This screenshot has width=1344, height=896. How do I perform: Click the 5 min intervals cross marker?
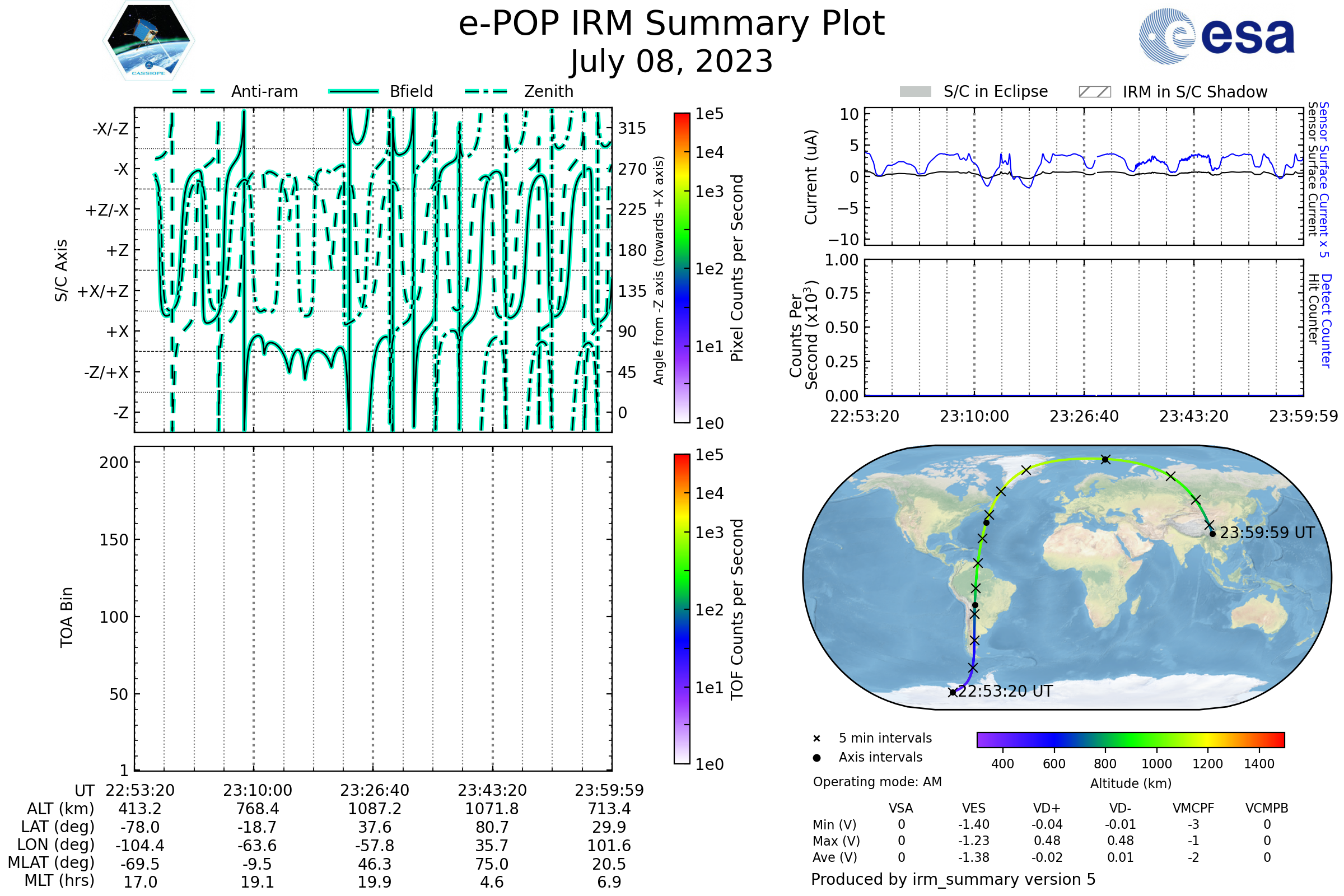[816, 739]
